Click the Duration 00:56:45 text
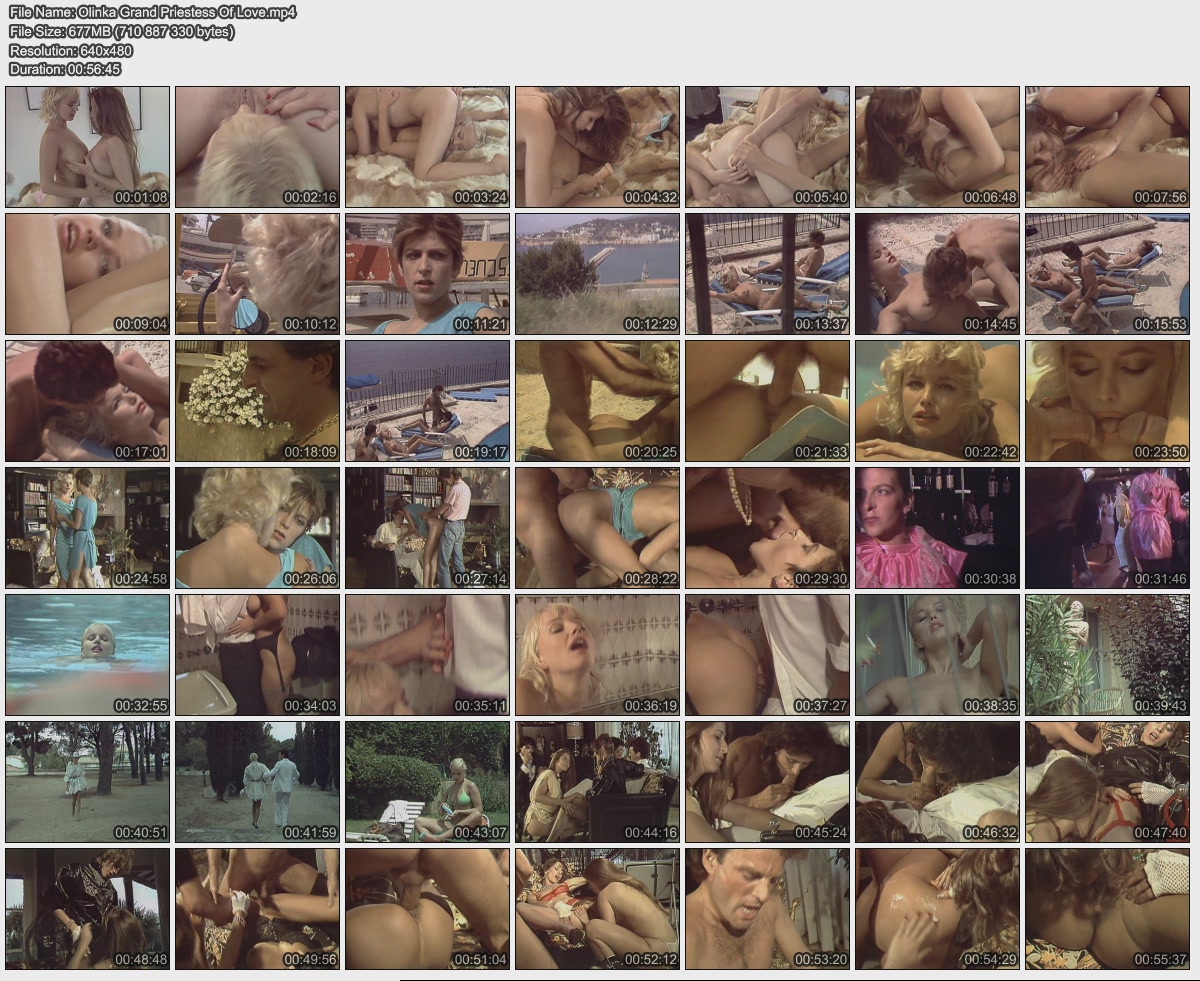The height and width of the screenshot is (981, 1200). click(x=65, y=69)
